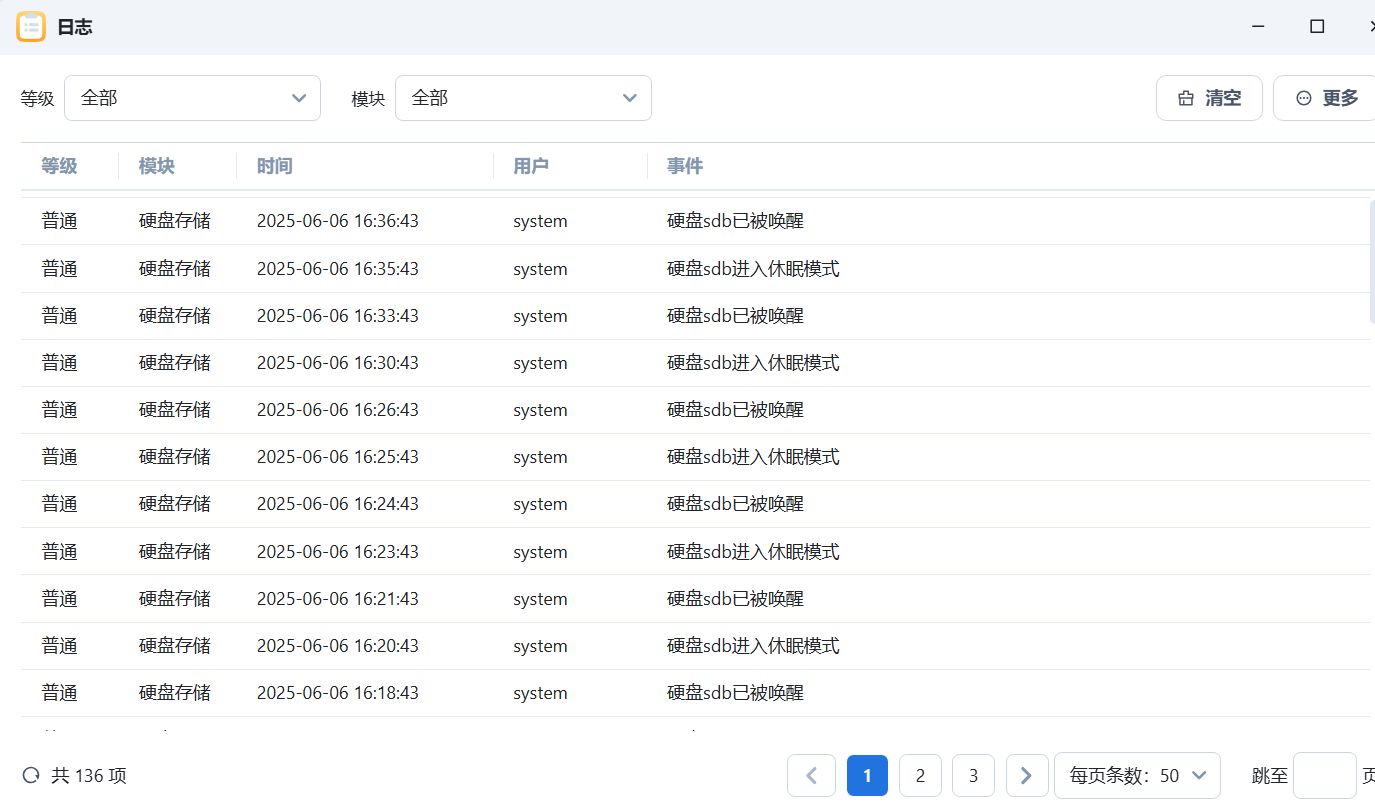
Task: Select the log row at 16:23:43
Action: tap(695, 552)
